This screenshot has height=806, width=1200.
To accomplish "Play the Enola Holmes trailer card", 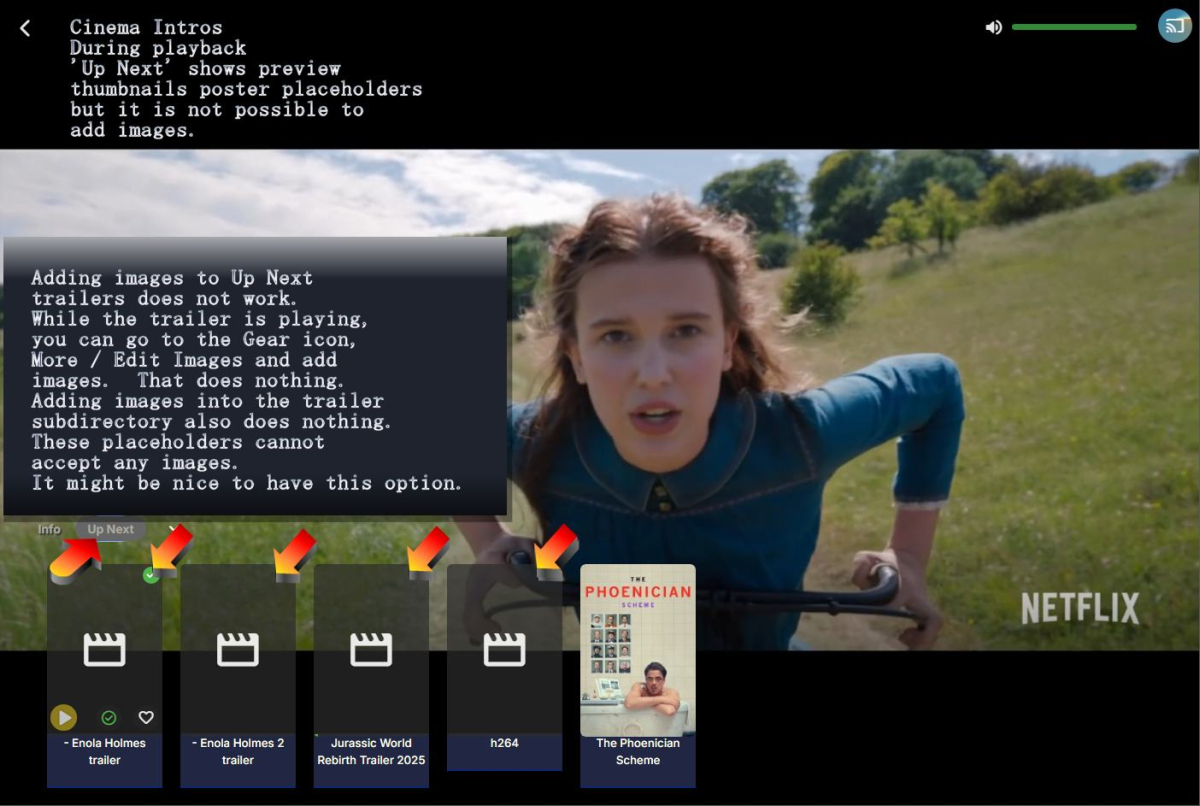I will click(63, 717).
